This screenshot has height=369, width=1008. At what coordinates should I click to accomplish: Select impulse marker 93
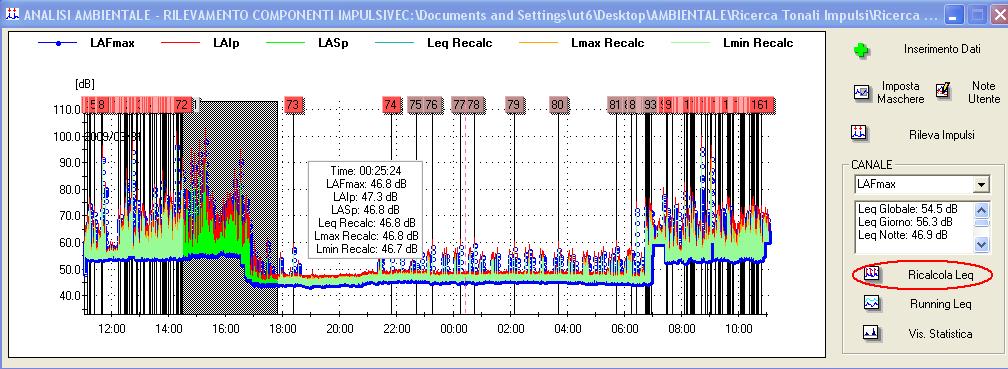point(651,105)
